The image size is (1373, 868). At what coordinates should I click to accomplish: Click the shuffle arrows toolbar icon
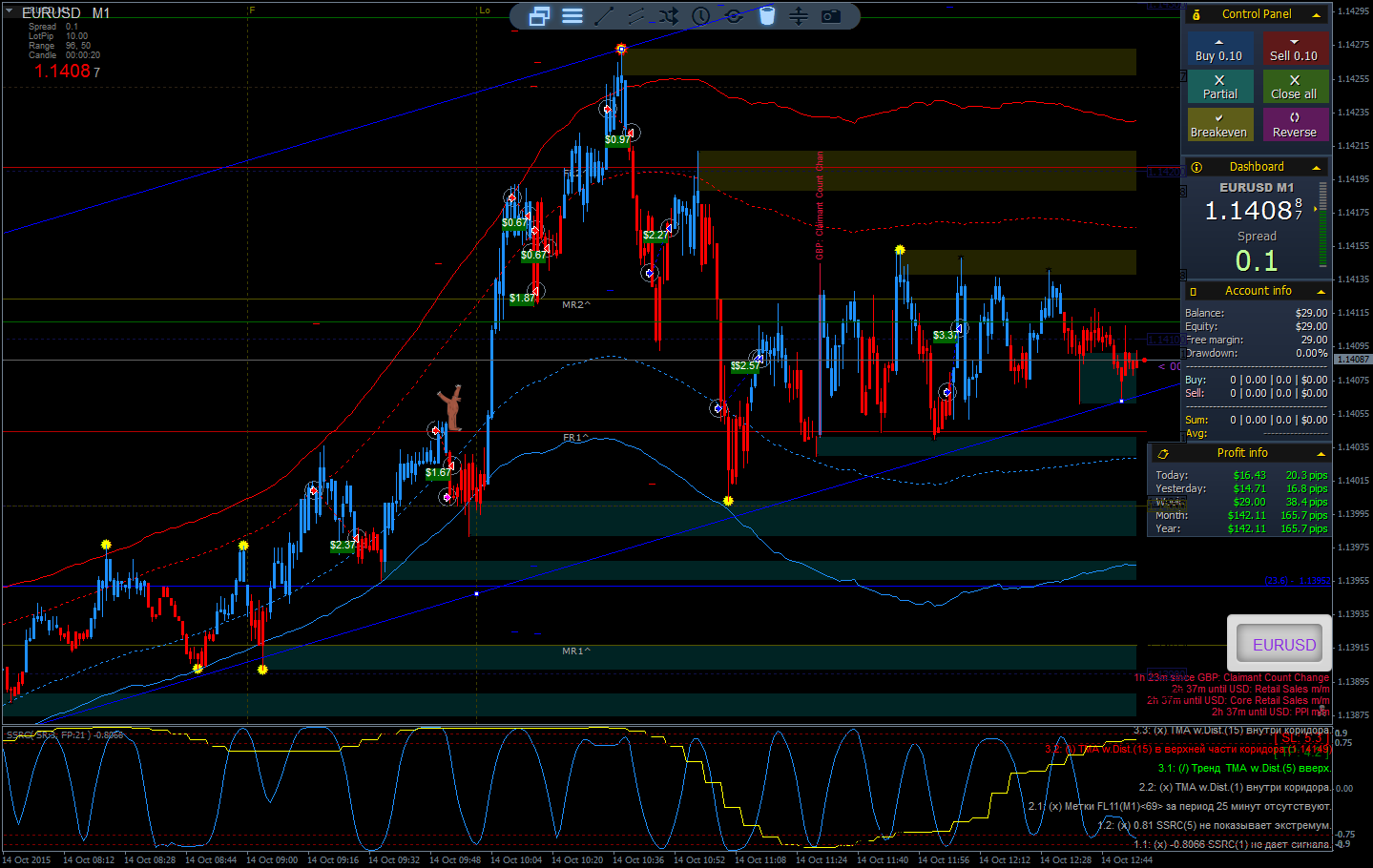click(668, 16)
